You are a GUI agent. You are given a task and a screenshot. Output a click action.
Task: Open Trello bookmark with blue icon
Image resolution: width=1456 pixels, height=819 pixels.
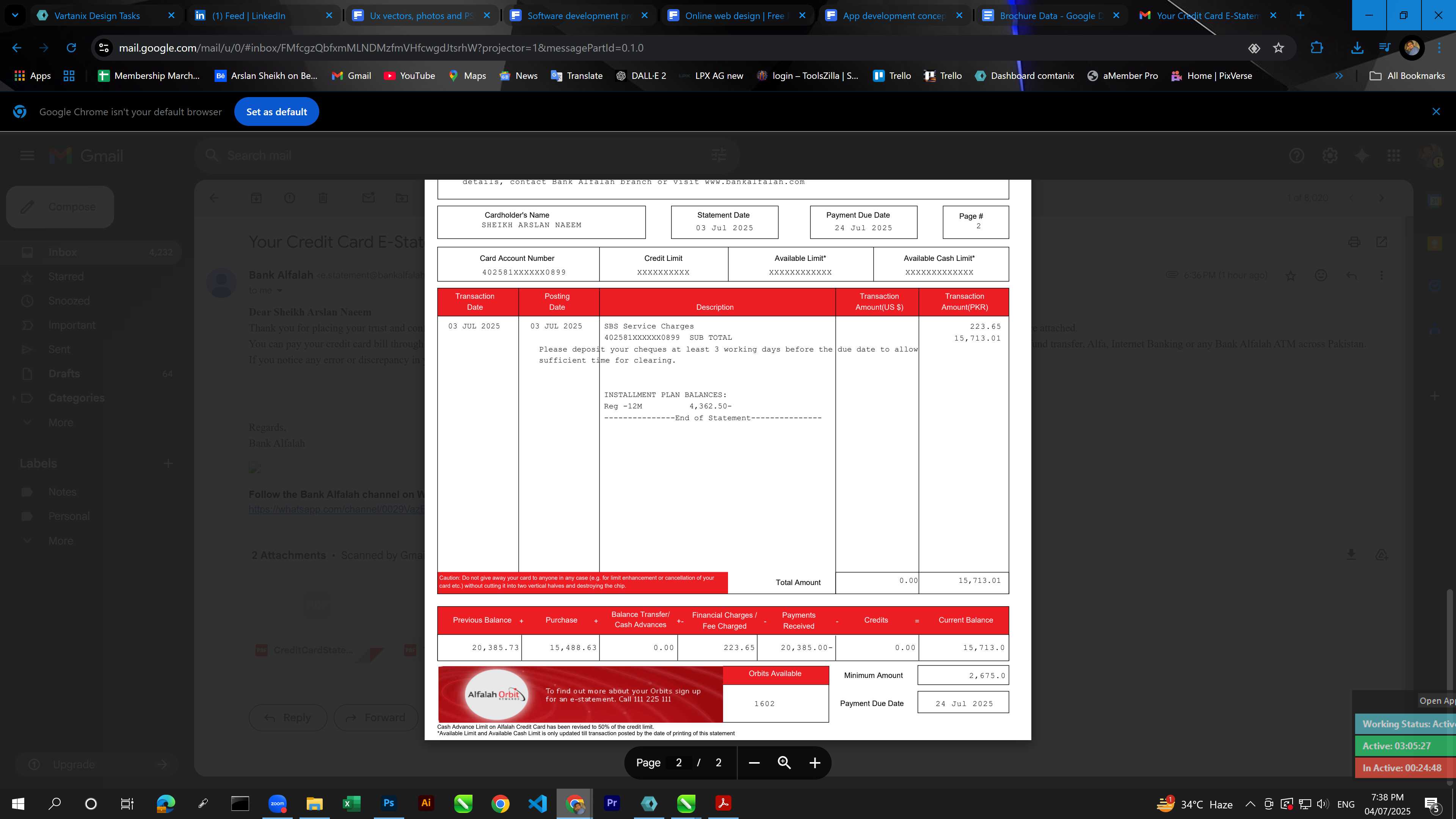tap(892, 76)
